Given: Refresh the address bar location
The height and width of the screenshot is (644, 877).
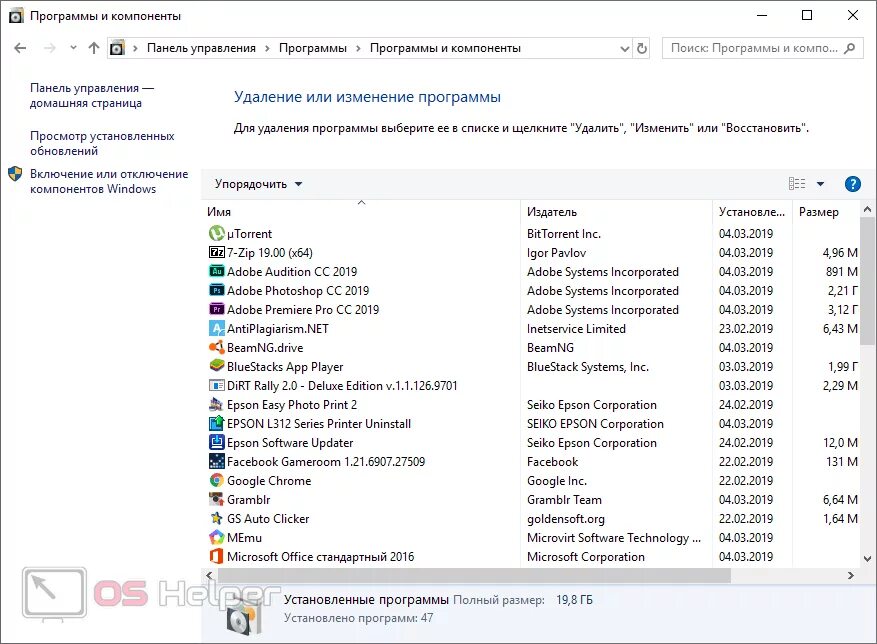Looking at the screenshot, I should tap(642, 48).
